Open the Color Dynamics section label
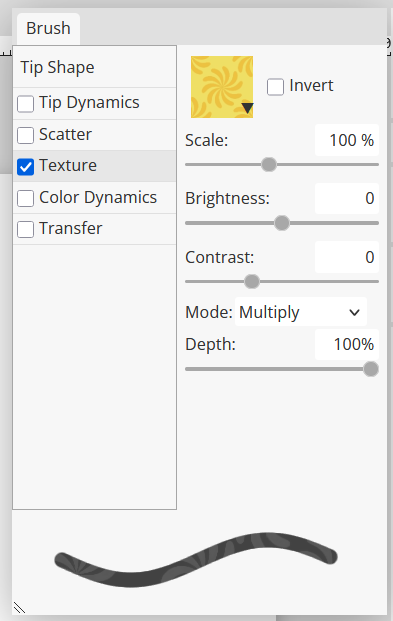The image size is (393, 621). [98, 197]
